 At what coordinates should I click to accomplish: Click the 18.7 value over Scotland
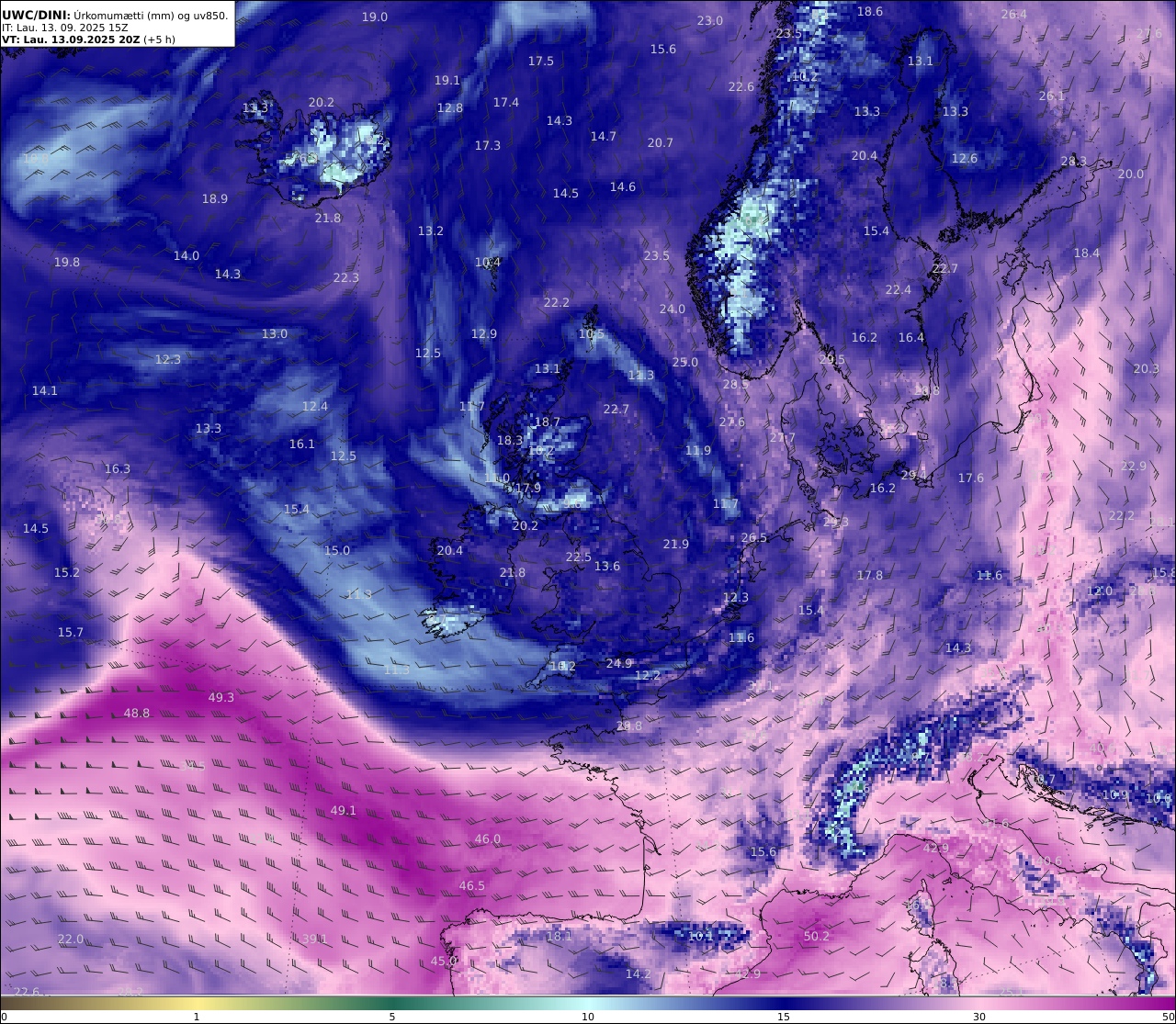547,422
